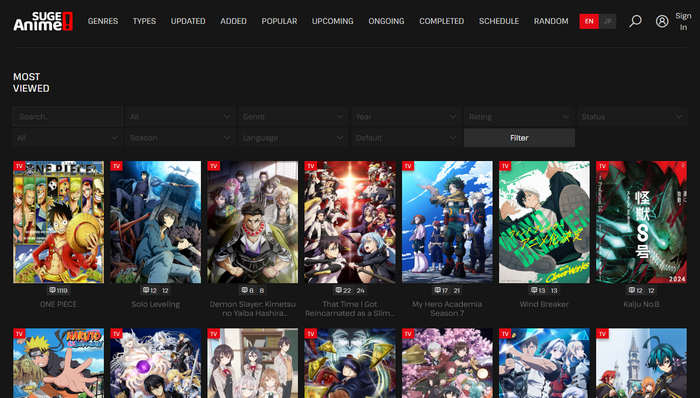Screen dimensions: 700x398
Task: Open the GENRES menu
Action: [103, 21]
